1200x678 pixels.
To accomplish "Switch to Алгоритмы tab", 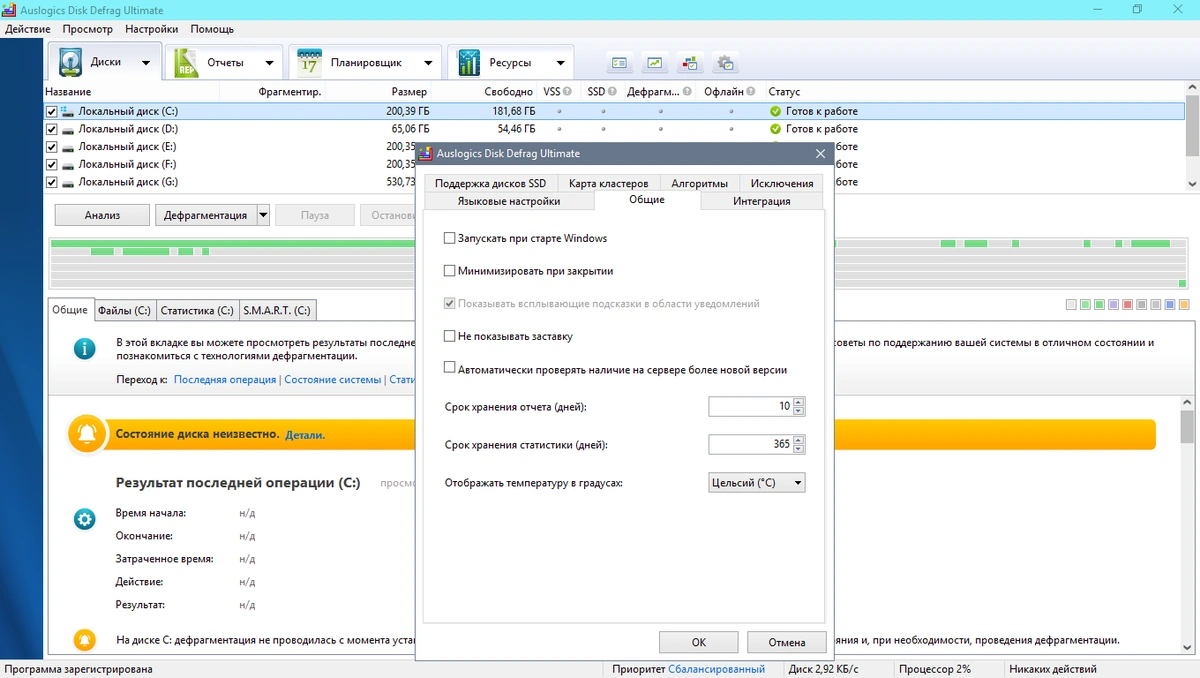I will pyautogui.click(x=700, y=183).
